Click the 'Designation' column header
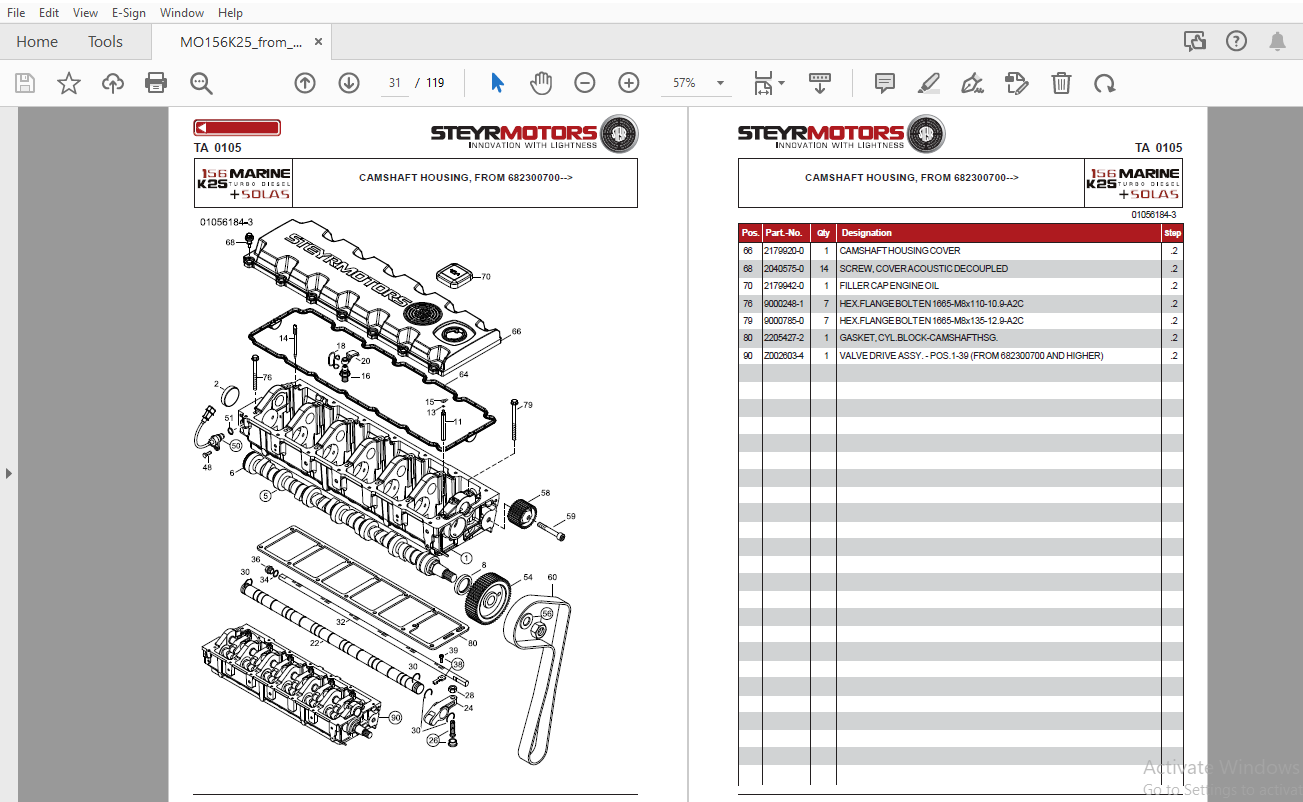Screen dimensions: 1303x802 pyautogui.click(x=867, y=233)
